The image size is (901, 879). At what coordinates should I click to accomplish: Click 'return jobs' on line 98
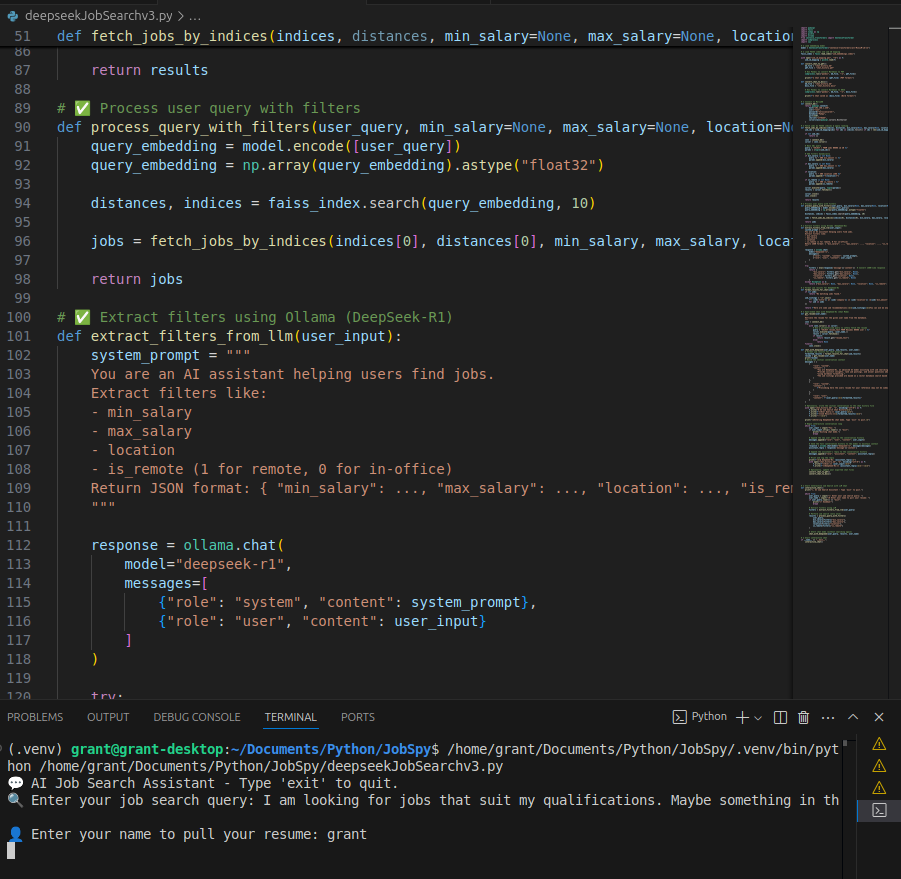pyautogui.click(x=137, y=279)
